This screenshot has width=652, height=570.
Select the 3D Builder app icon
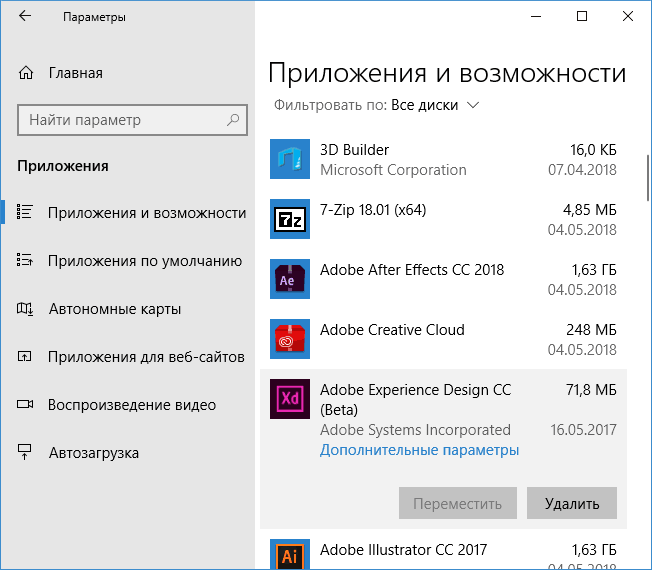tap(290, 159)
